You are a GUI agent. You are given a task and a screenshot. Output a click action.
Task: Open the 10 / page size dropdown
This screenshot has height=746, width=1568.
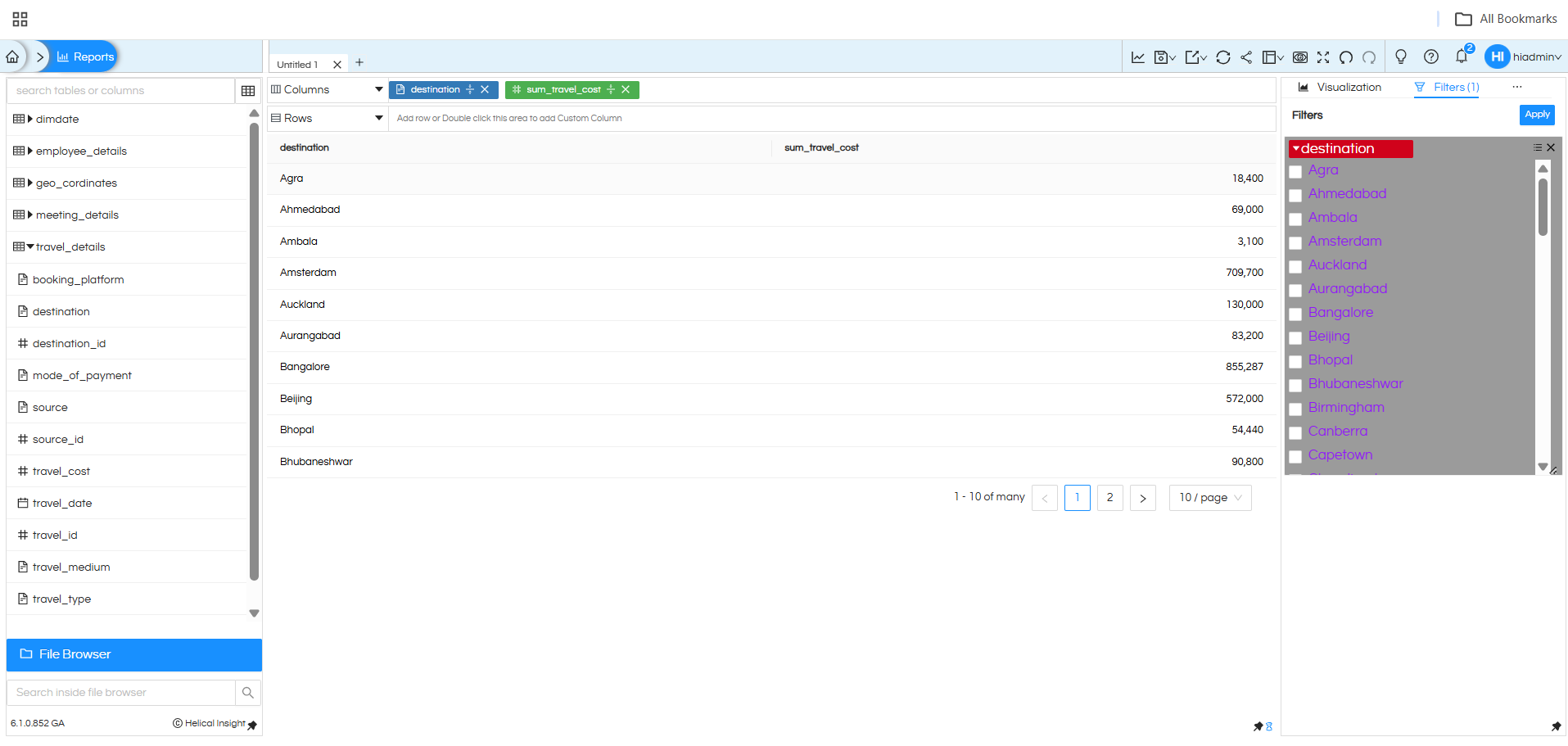click(1209, 498)
